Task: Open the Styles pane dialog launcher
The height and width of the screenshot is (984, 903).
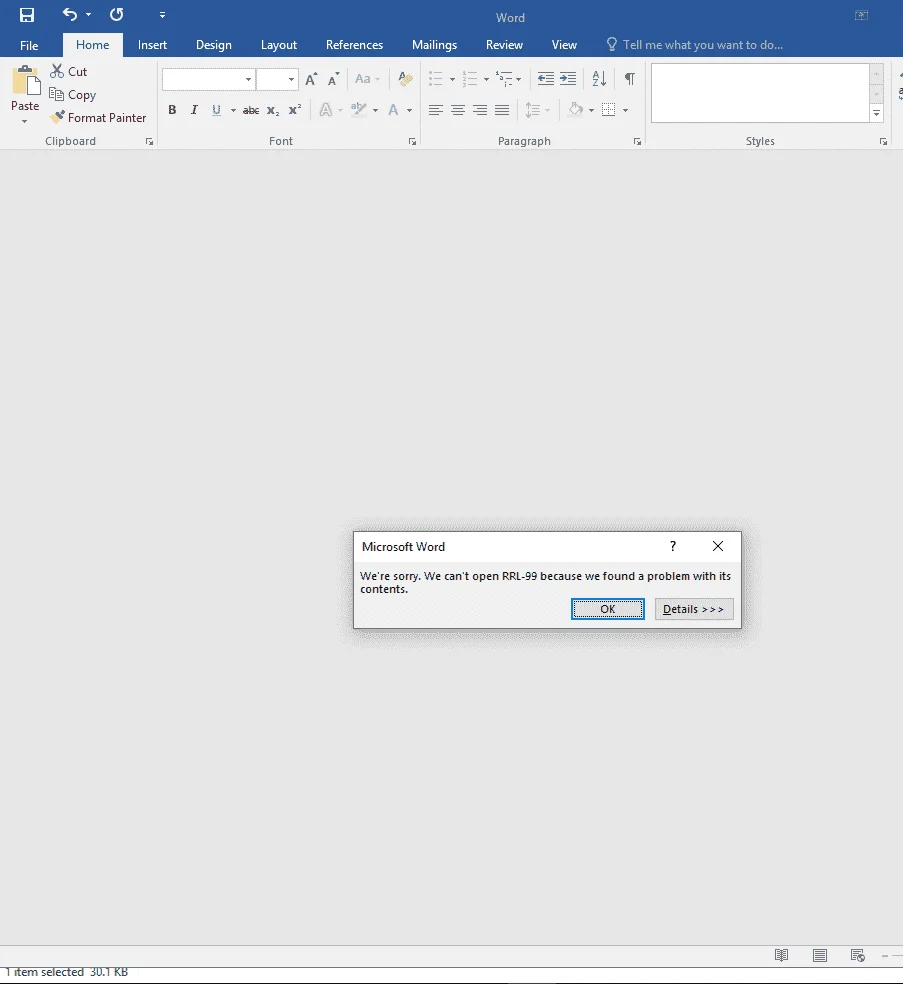Action: [x=883, y=142]
